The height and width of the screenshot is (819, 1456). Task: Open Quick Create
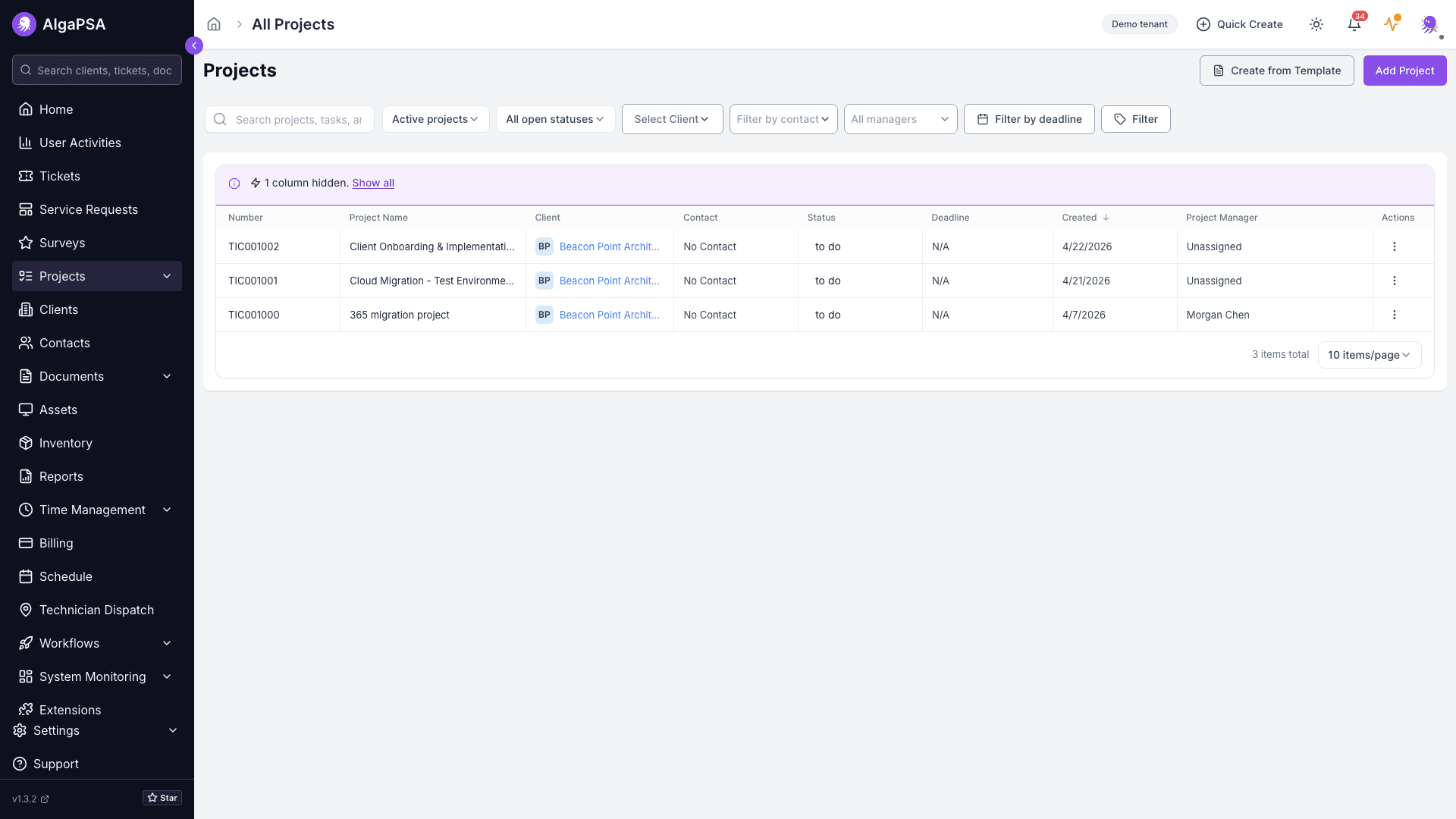point(1239,24)
